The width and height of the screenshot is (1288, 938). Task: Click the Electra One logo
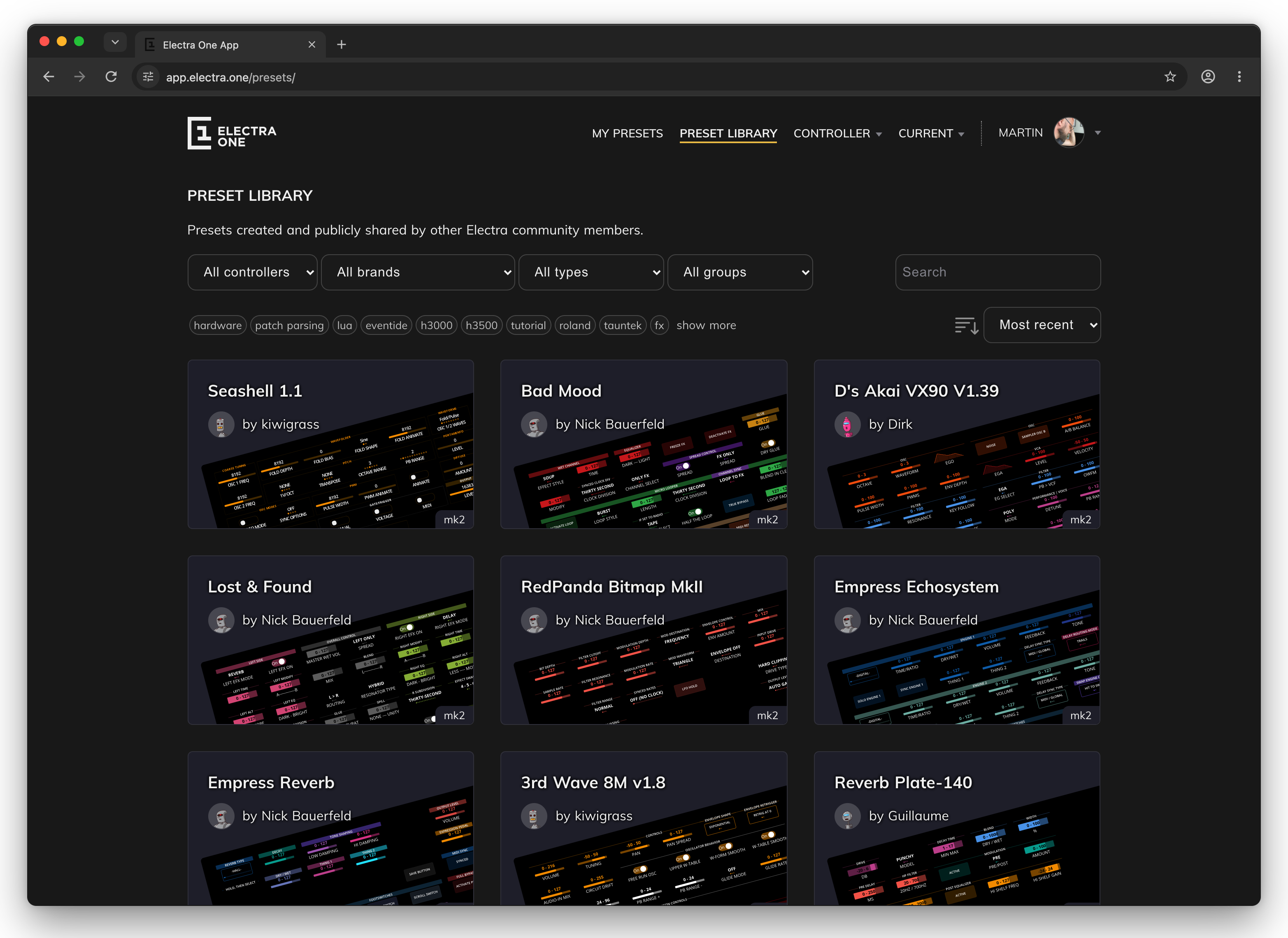(x=232, y=133)
